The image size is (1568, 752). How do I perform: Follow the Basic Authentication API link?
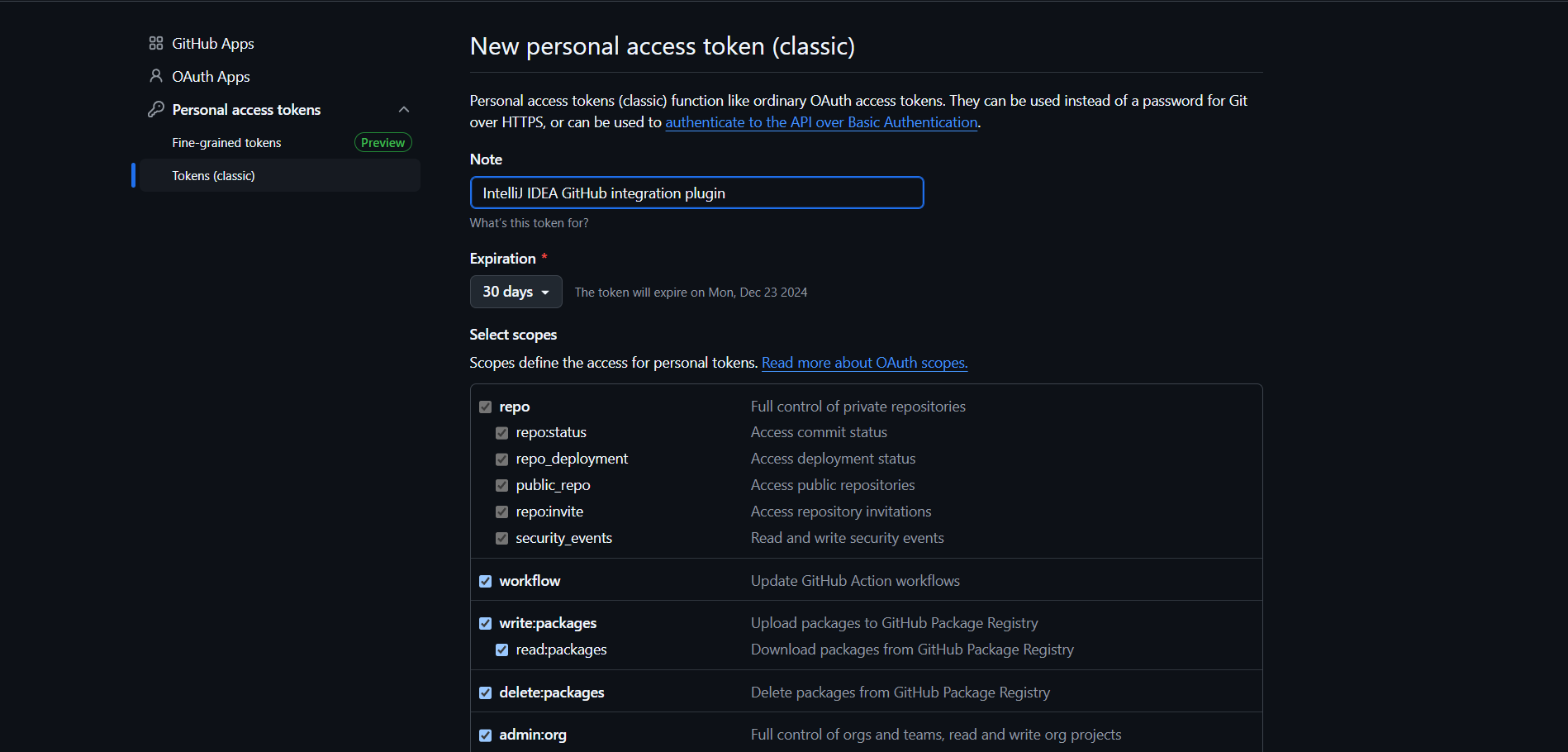[x=821, y=122]
